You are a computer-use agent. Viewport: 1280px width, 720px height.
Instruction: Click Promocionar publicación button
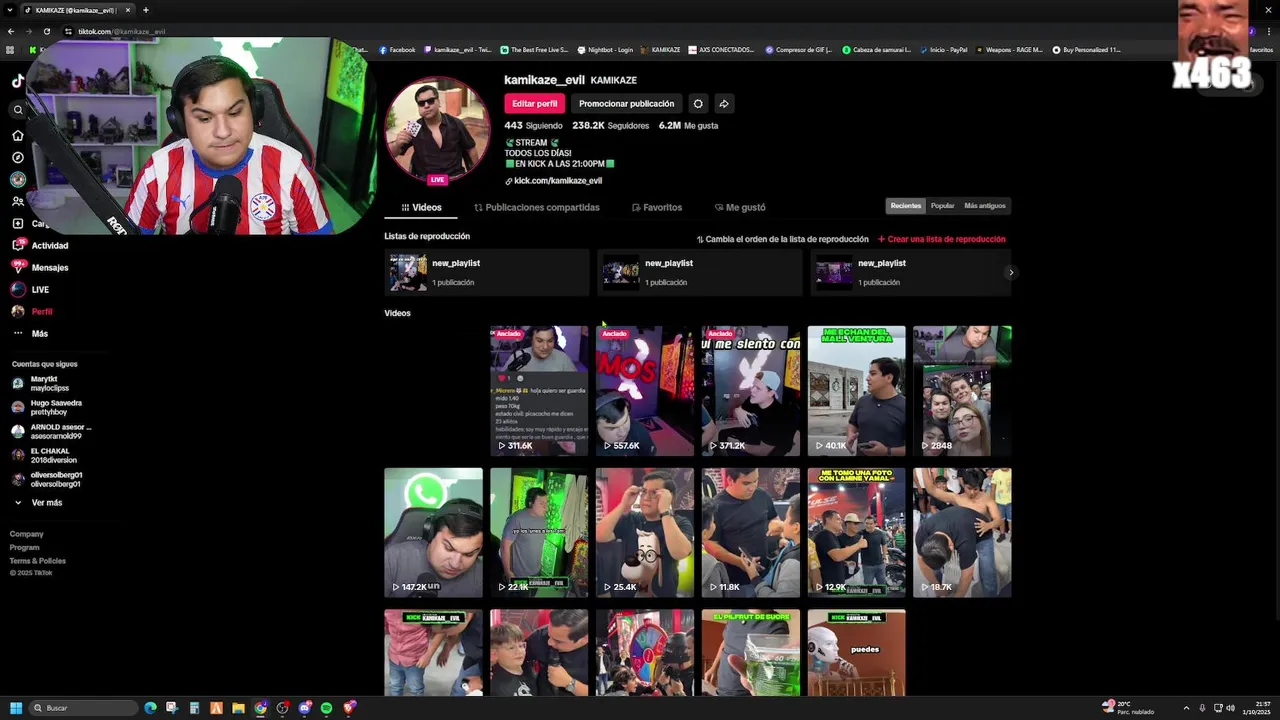point(626,103)
